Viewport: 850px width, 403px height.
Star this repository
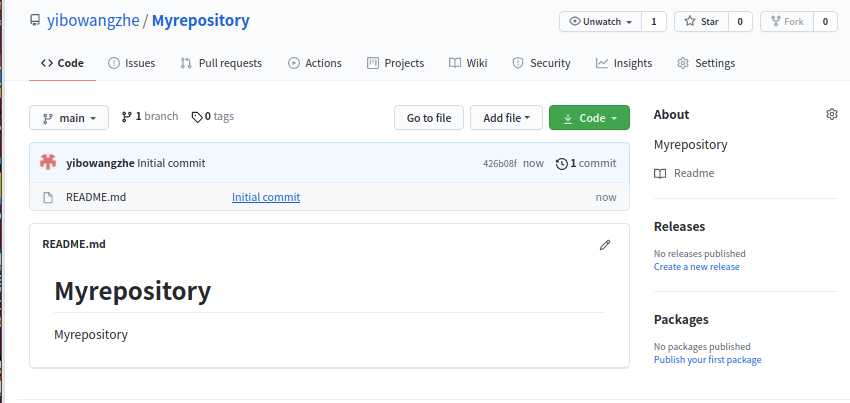pos(701,22)
